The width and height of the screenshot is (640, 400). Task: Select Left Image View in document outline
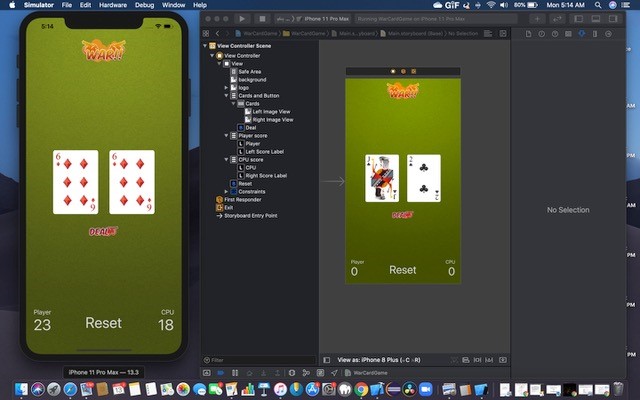pyautogui.click(x=272, y=111)
